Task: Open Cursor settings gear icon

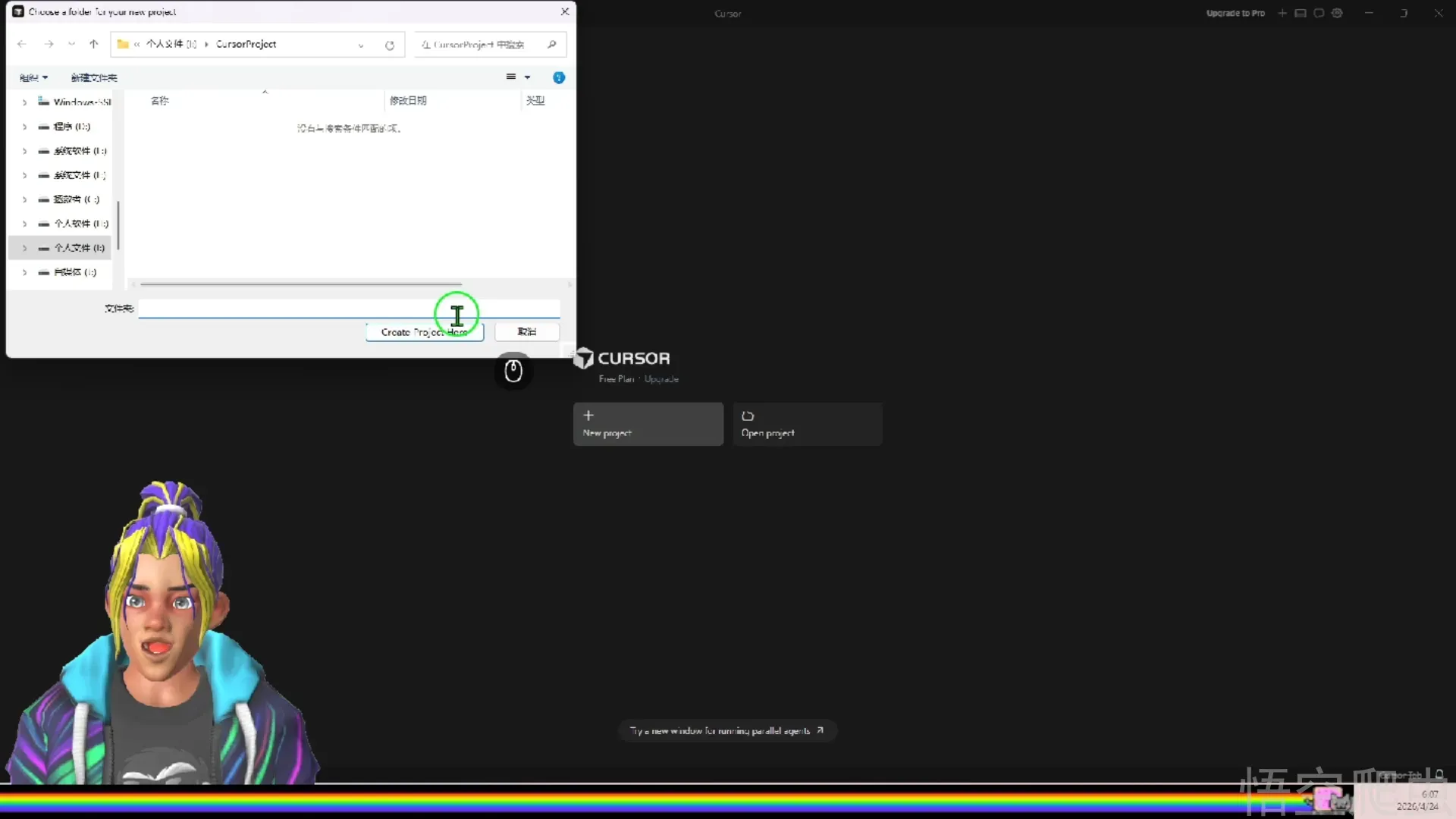Action: point(1337,13)
